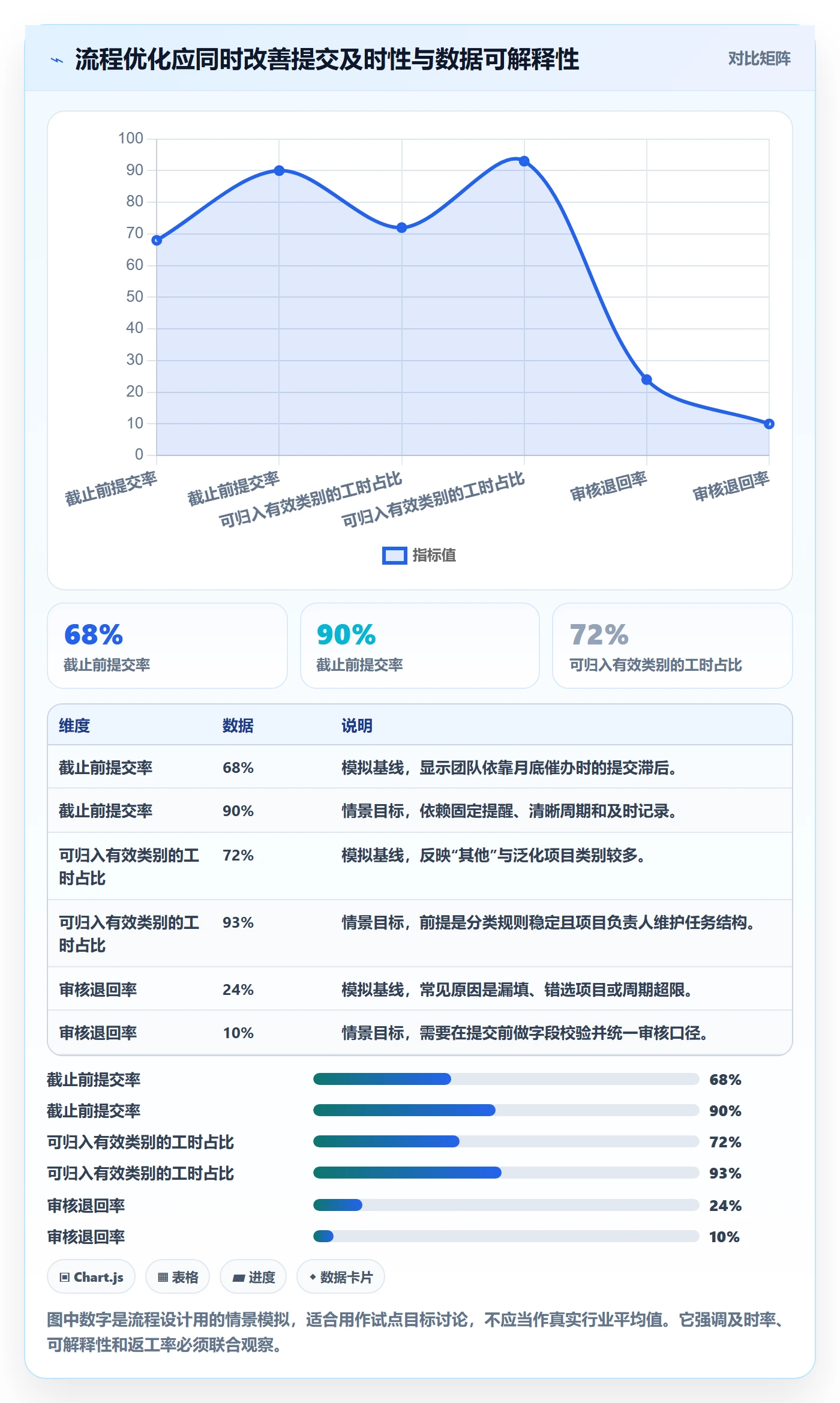
Task: Click the main title 流程优化 heading
Action: 327,59
